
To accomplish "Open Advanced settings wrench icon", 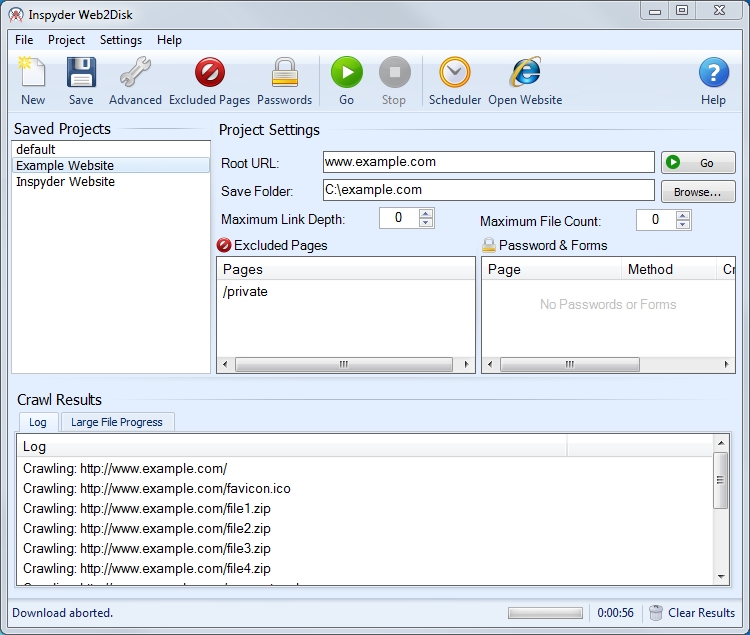I will point(135,81).
